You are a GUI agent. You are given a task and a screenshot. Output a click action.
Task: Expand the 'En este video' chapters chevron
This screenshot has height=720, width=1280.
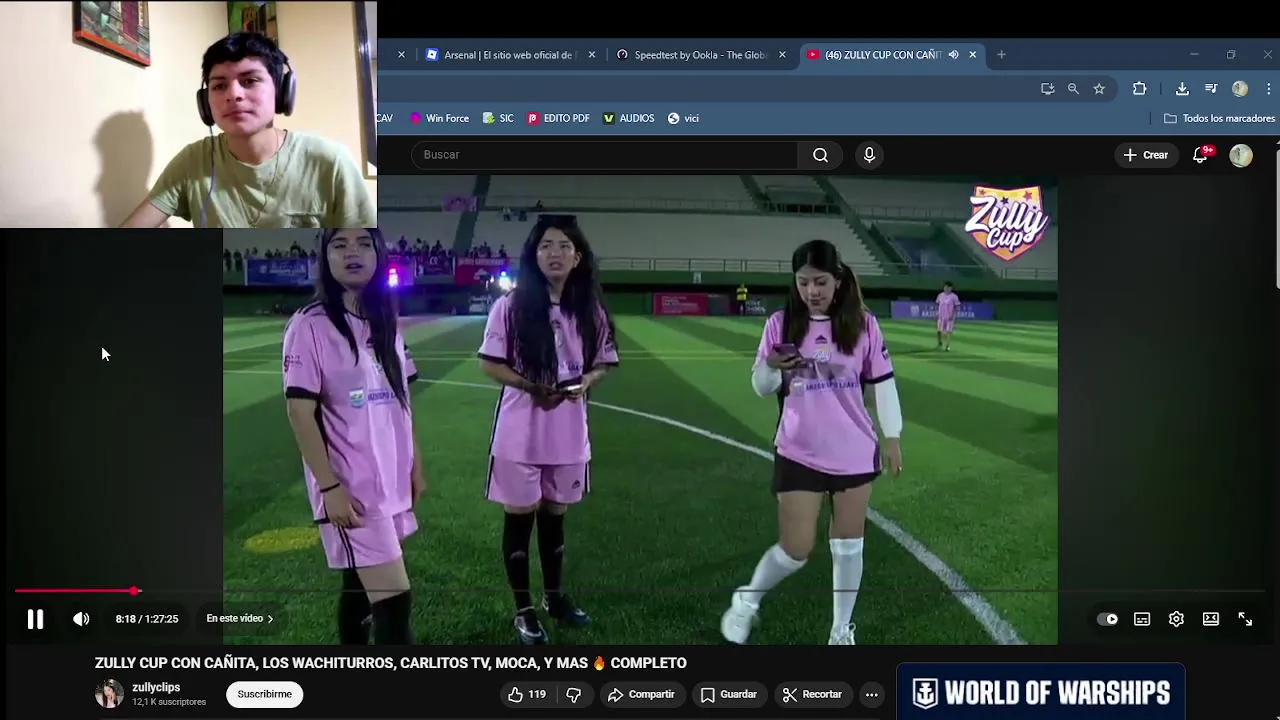coord(270,619)
